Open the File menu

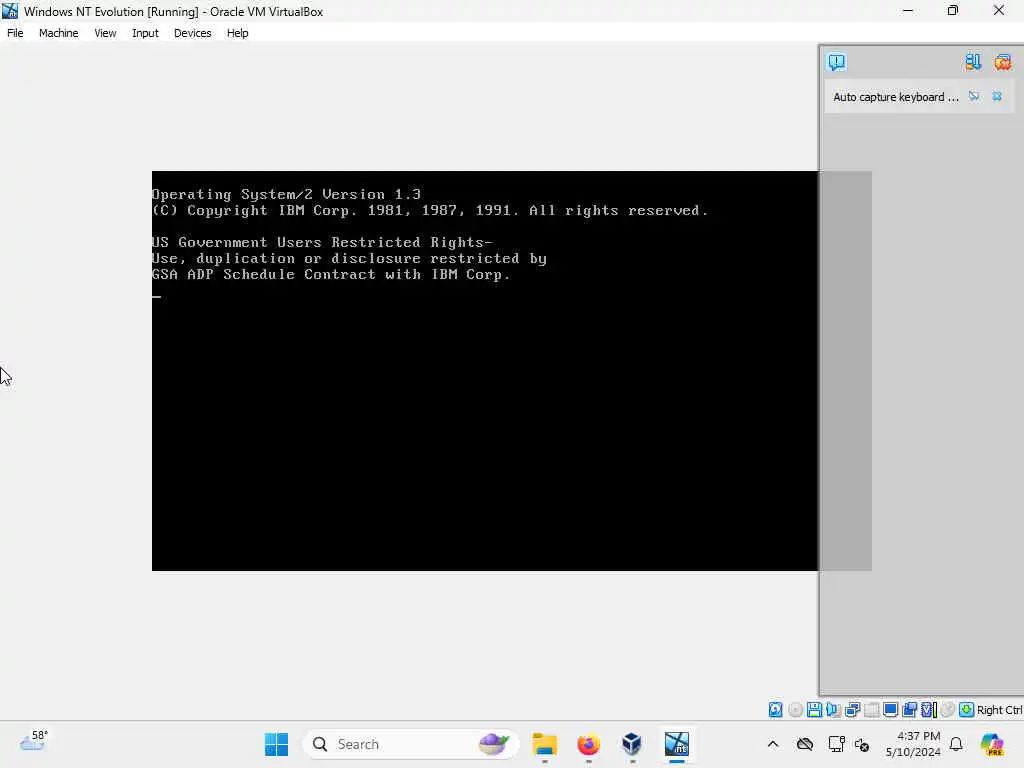tap(15, 33)
